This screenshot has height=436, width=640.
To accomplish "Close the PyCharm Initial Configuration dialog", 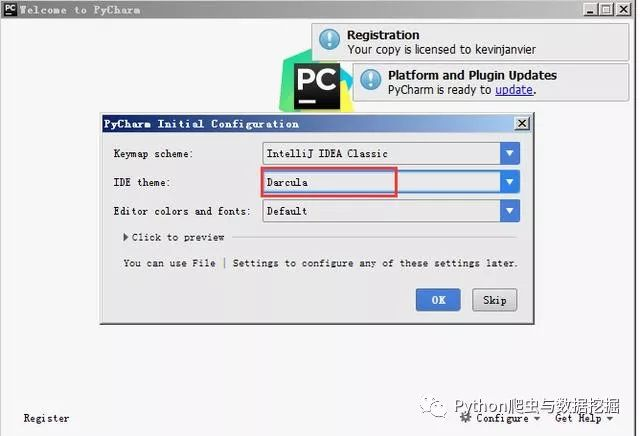I will coord(522,123).
